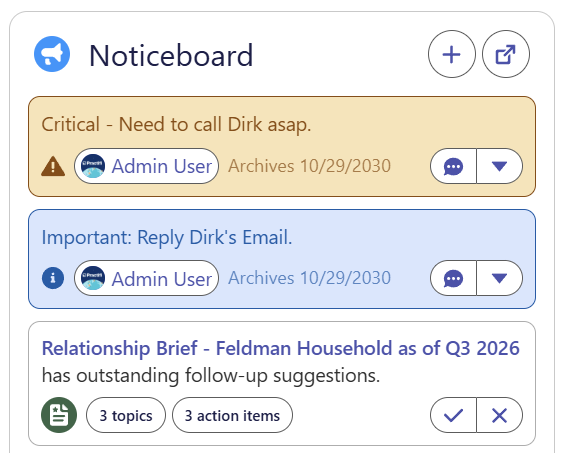
Task: Click warning triangle icon on Critical notice
Action: [x=53, y=166]
